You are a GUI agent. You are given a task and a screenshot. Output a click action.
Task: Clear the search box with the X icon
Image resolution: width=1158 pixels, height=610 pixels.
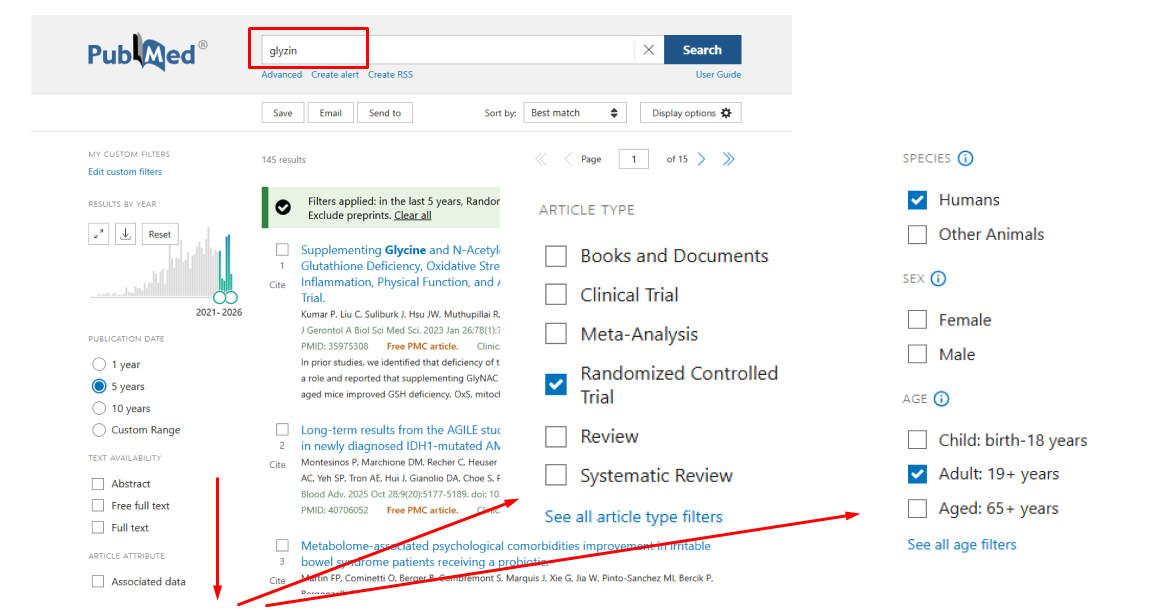[x=648, y=50]
